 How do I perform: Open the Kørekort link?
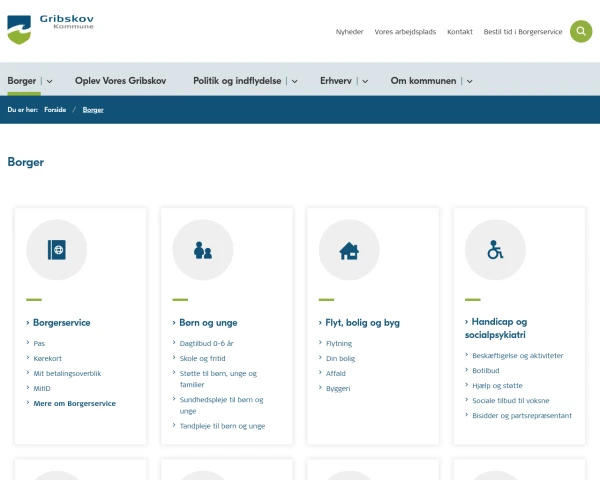(x=47, y=358)
